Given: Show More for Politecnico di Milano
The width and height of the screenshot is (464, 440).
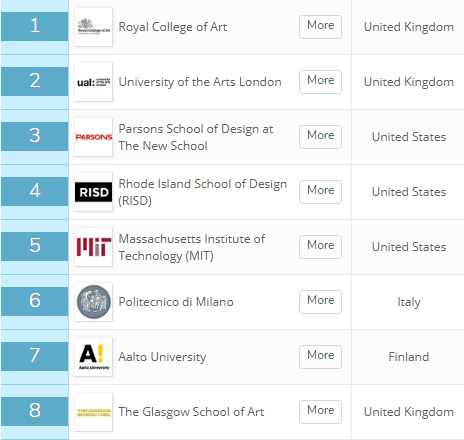Looking at the screenshot, I should pyautogui.click(x=320, y=302).
